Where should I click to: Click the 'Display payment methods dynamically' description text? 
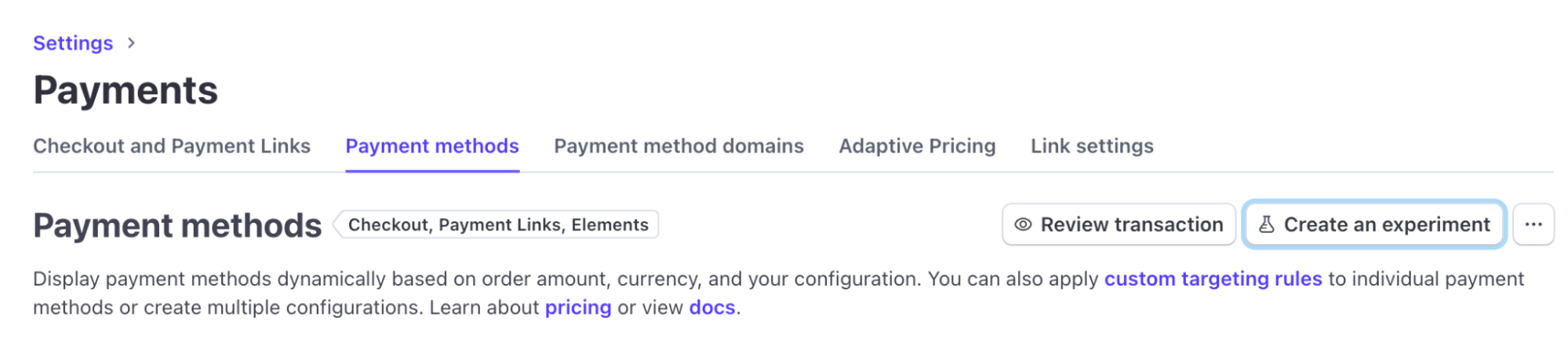click(x=471, y=278)
